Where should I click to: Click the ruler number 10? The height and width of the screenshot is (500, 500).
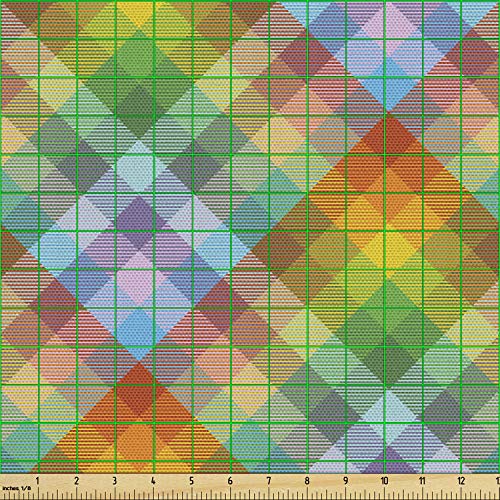tap(384, 481)
